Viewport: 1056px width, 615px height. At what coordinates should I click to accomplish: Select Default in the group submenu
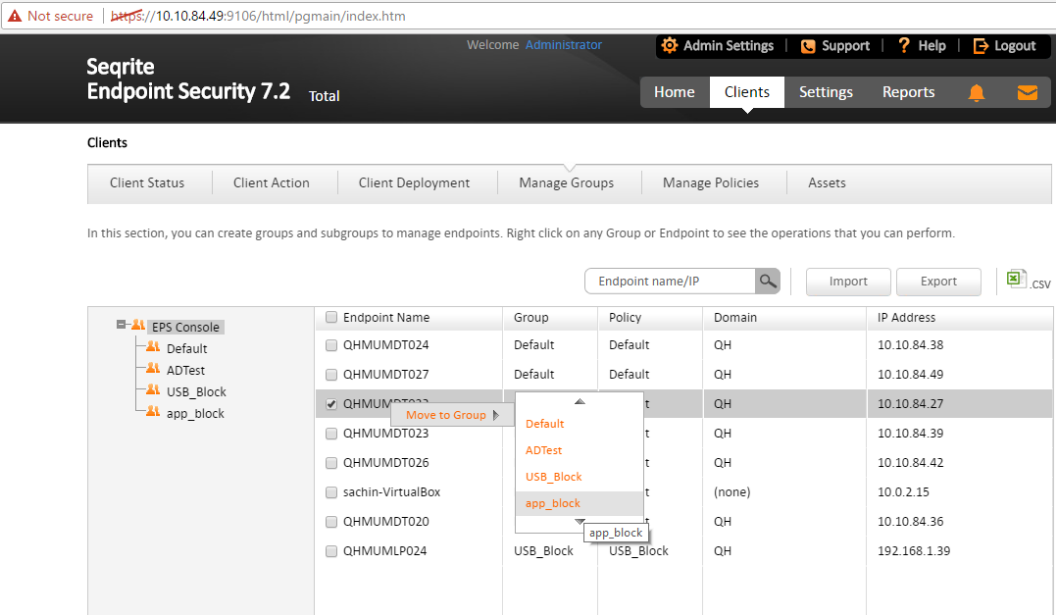(x=545, y=424)
